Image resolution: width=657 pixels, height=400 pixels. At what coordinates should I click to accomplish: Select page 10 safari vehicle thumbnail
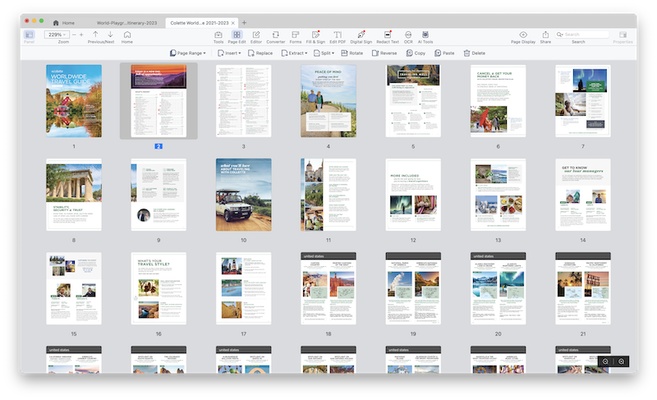pyautogui.click(x=243, y=195)
